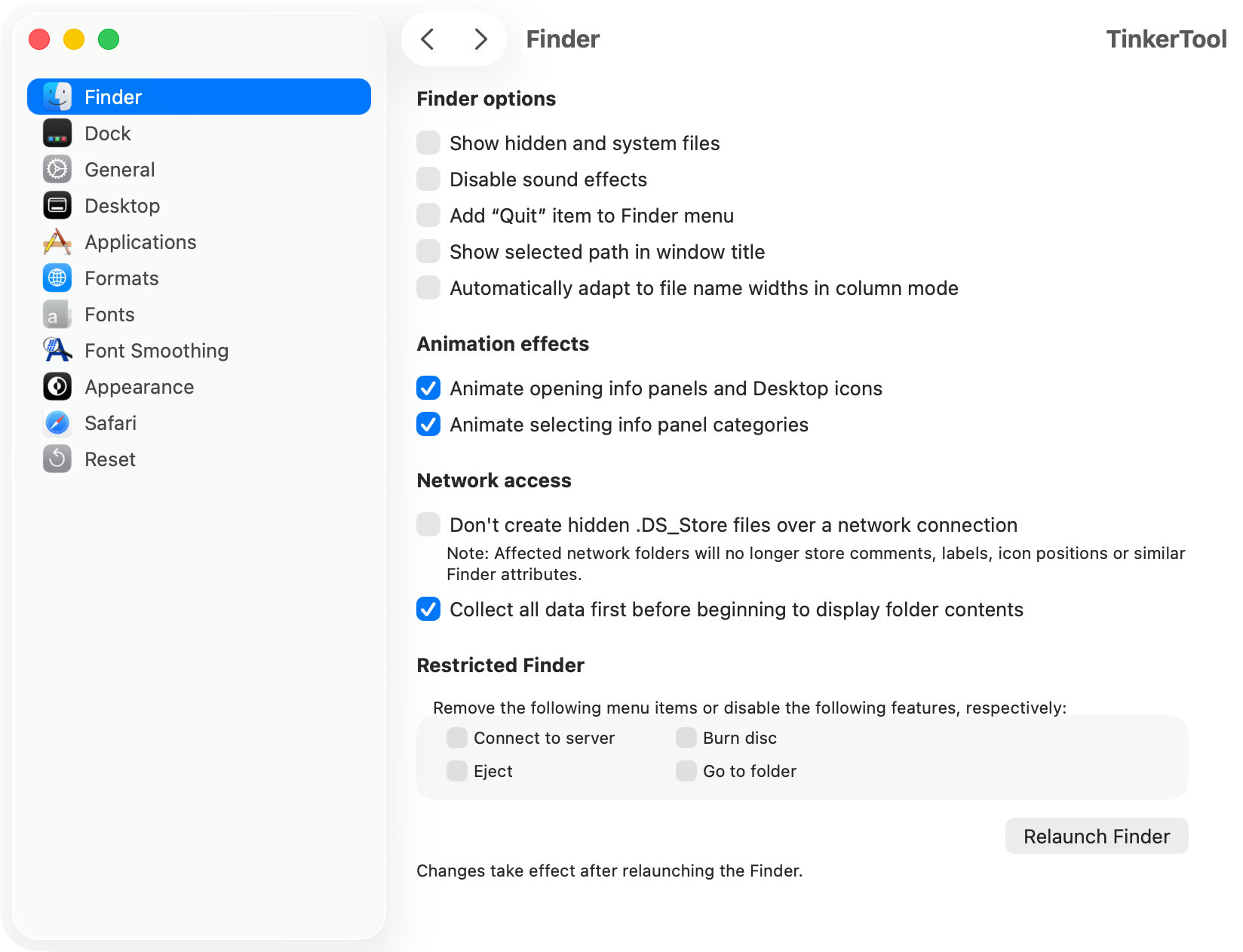Screen dimensions: 1243x952
Task: Select the Applications icon in the sidebar
Action: tap(57, 241)
